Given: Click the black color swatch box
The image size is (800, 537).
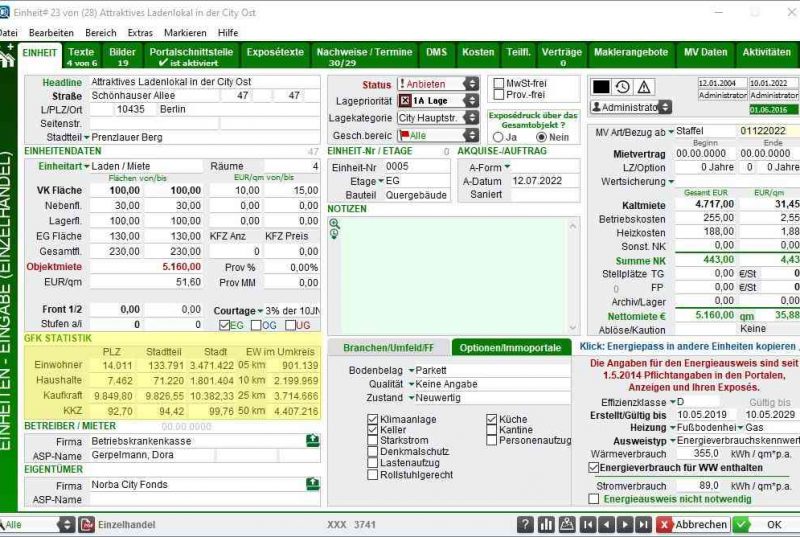Looking at the screenshot, I should [601, 87].
